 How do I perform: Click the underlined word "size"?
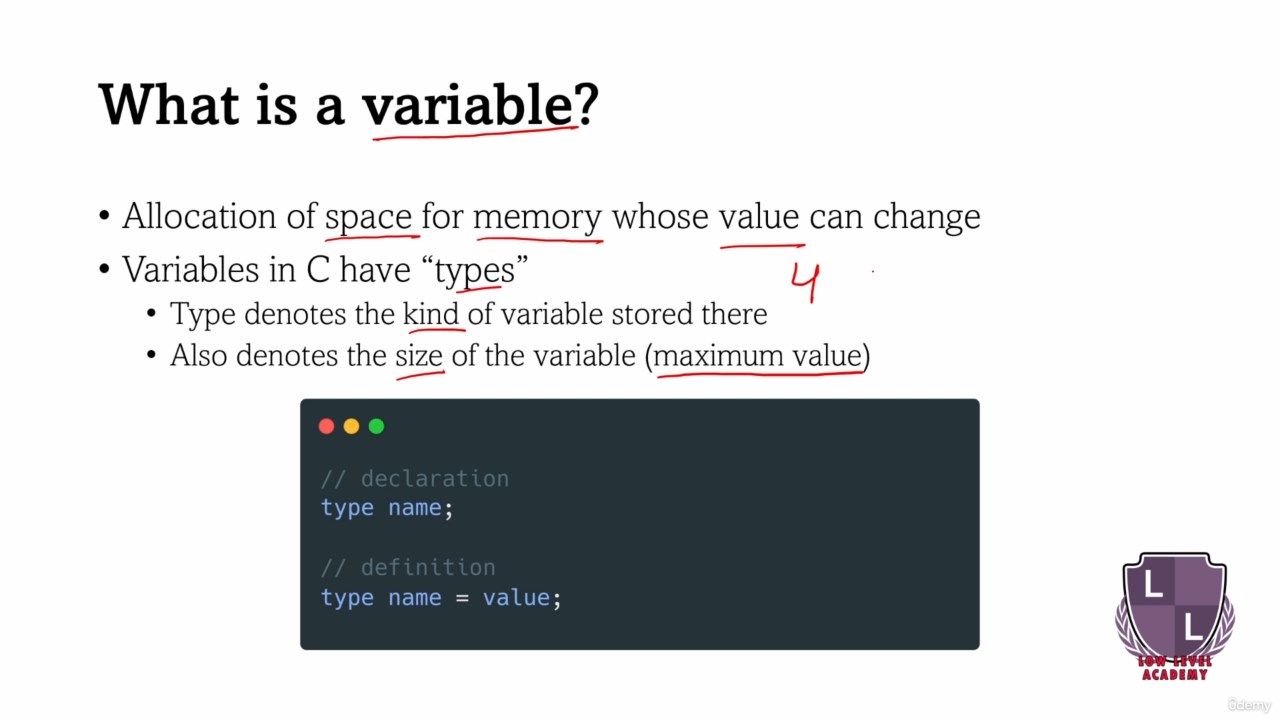click(x=419, y=356)
